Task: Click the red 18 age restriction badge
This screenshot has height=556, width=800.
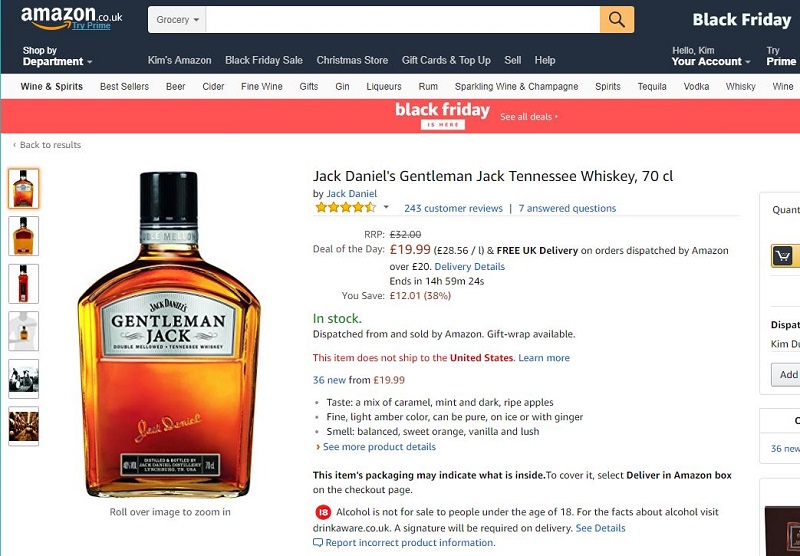Action: pyautogui.click(x=322, y=512)
